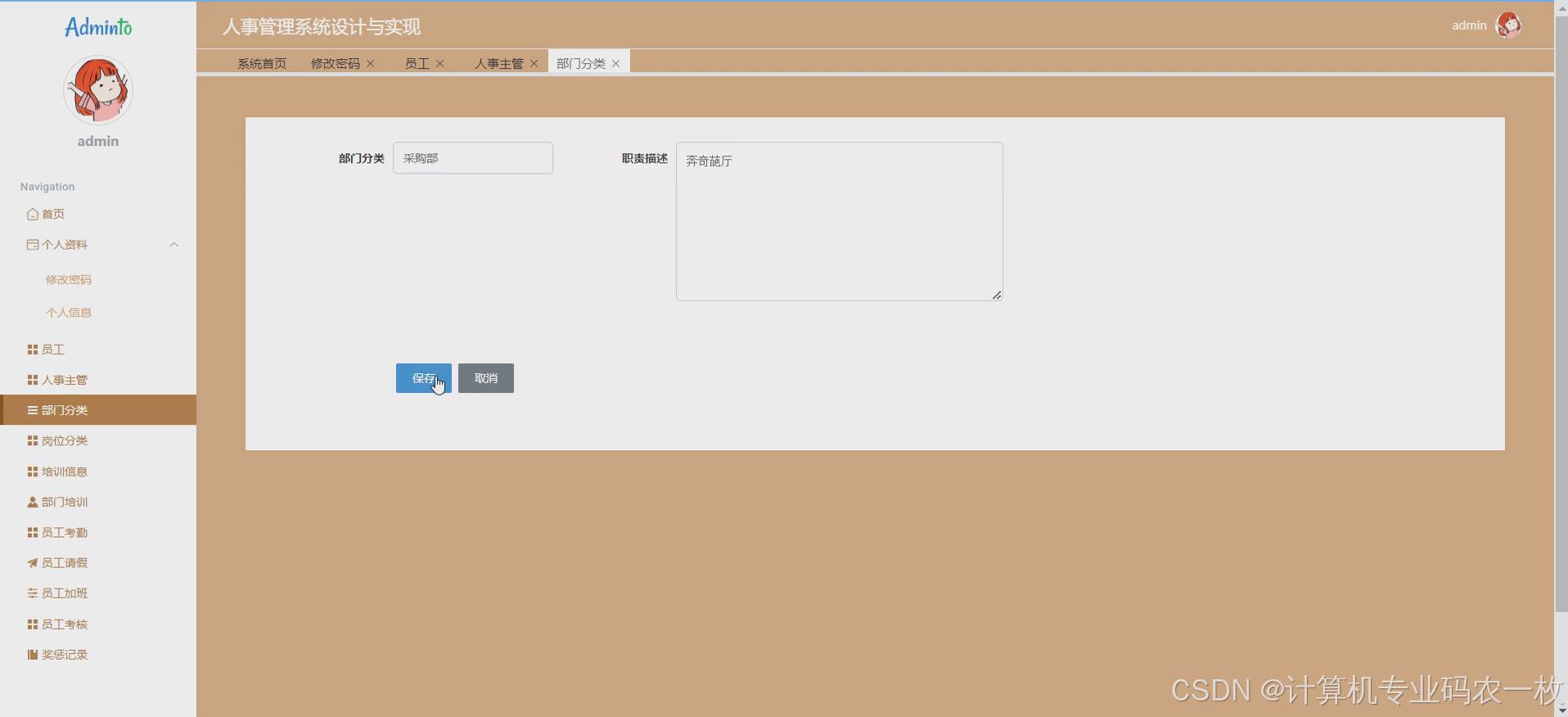
Task: Click the home icon beside 首页
Action: pyautogui.click(x=33, y=214)
